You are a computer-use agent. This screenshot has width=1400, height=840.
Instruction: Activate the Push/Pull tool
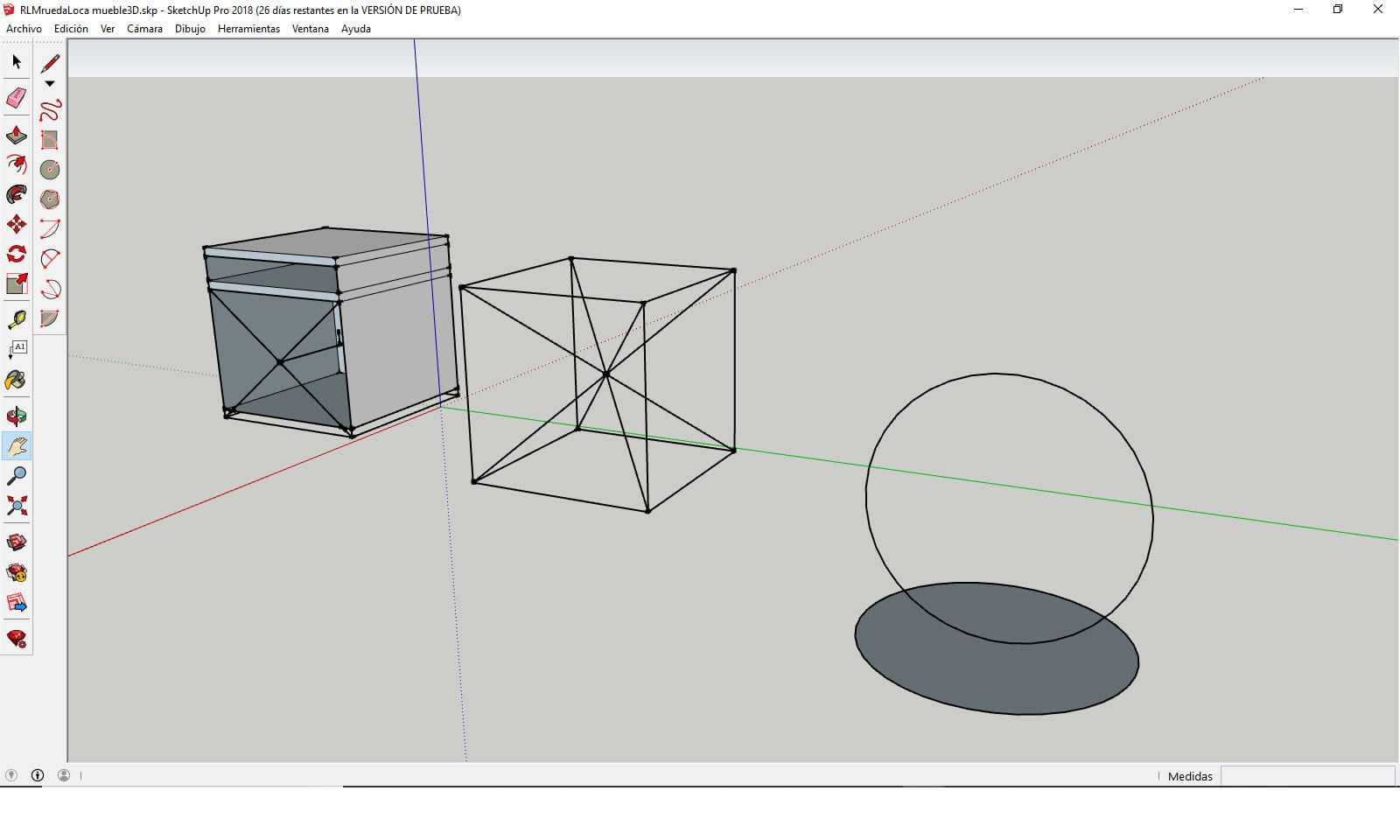(x=17, y=136)
